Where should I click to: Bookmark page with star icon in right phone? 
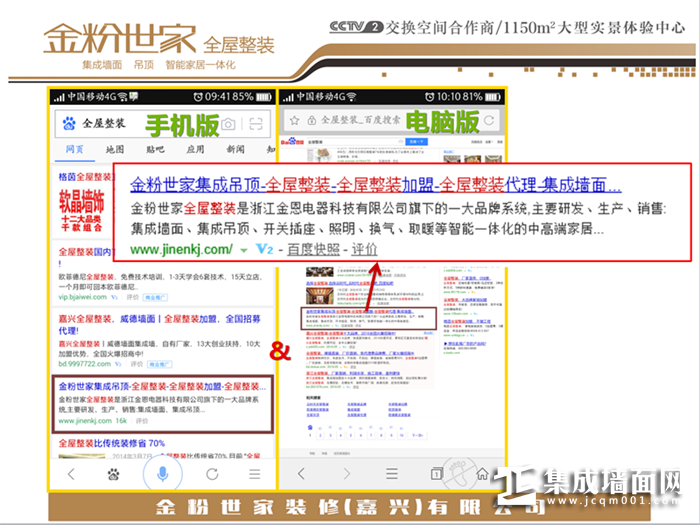pyautogui.click(x=294, y=121)
